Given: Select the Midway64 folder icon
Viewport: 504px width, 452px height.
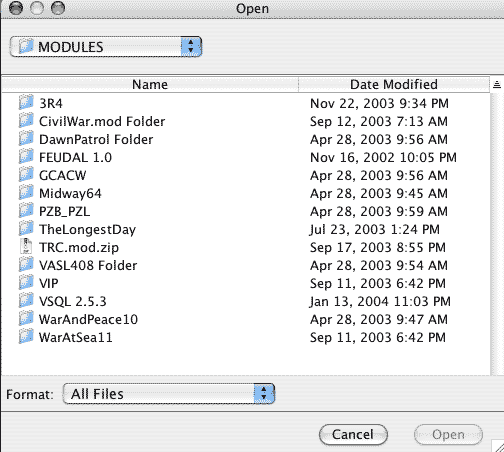Looking at the screenshot, I should 26,192.
